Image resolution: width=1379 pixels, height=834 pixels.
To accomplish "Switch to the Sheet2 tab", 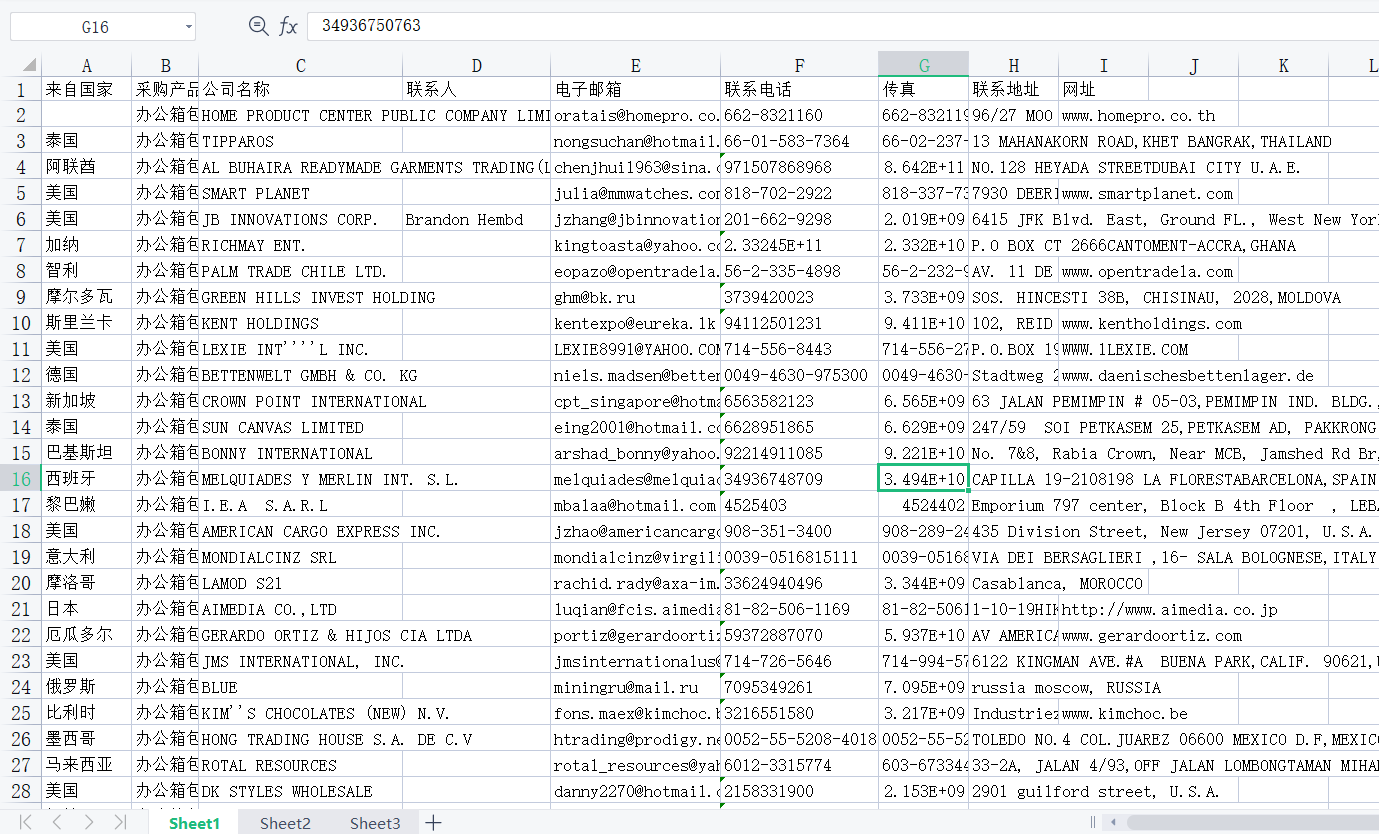I will tap(285, 823).
